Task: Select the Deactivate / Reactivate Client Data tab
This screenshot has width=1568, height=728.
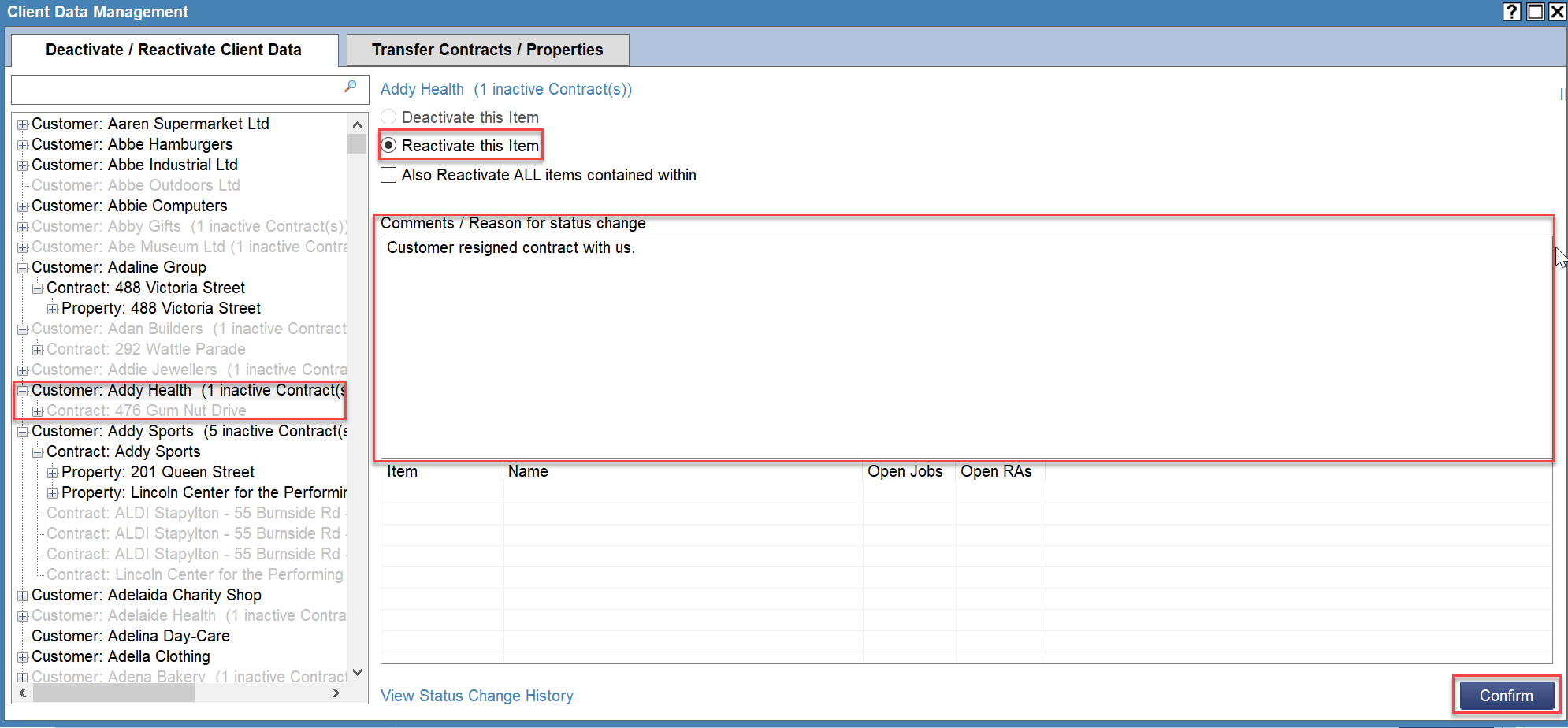Action: pos(175,50)
